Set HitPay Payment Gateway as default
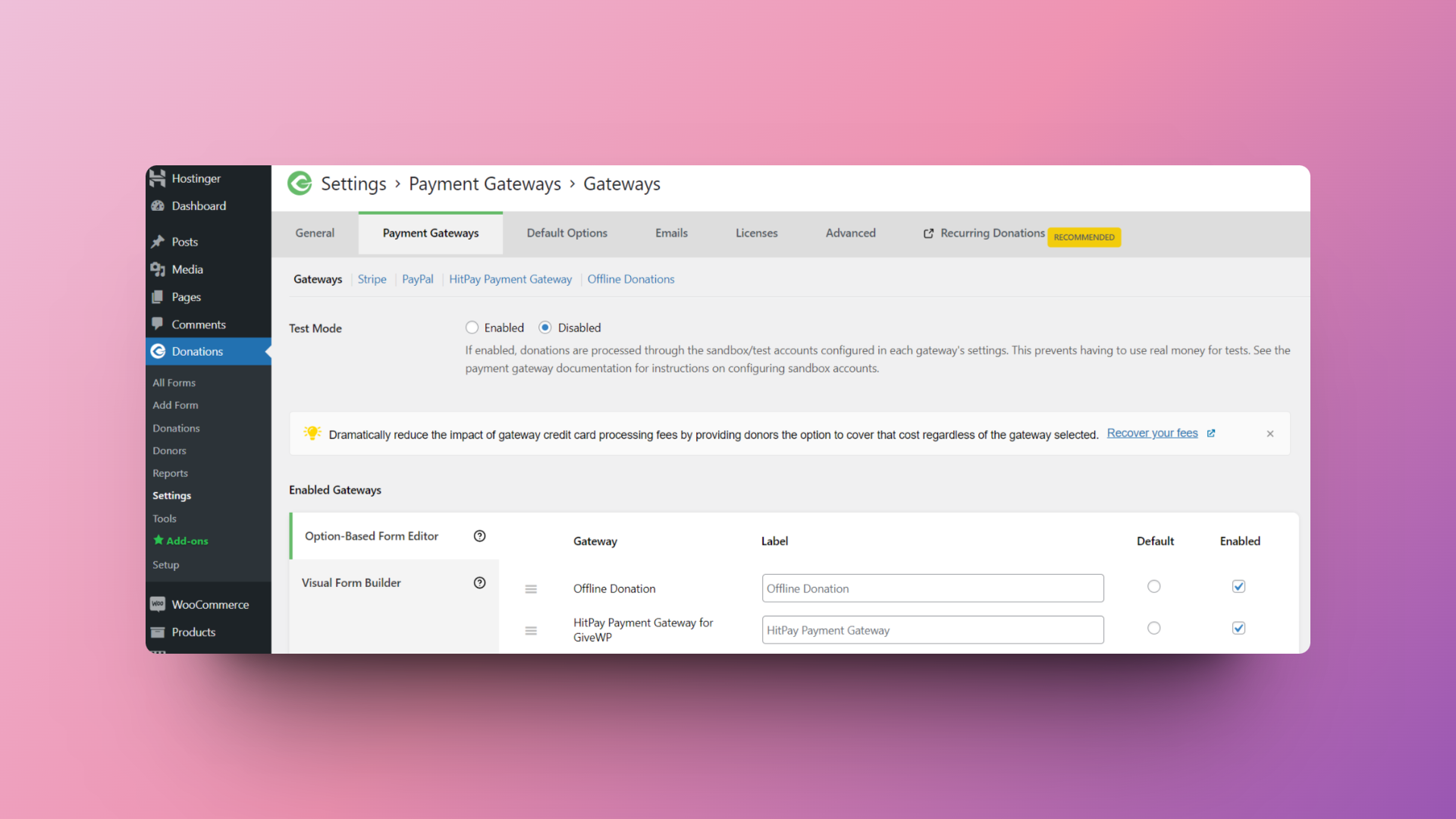1456x819 pixels. point(1154,628)
